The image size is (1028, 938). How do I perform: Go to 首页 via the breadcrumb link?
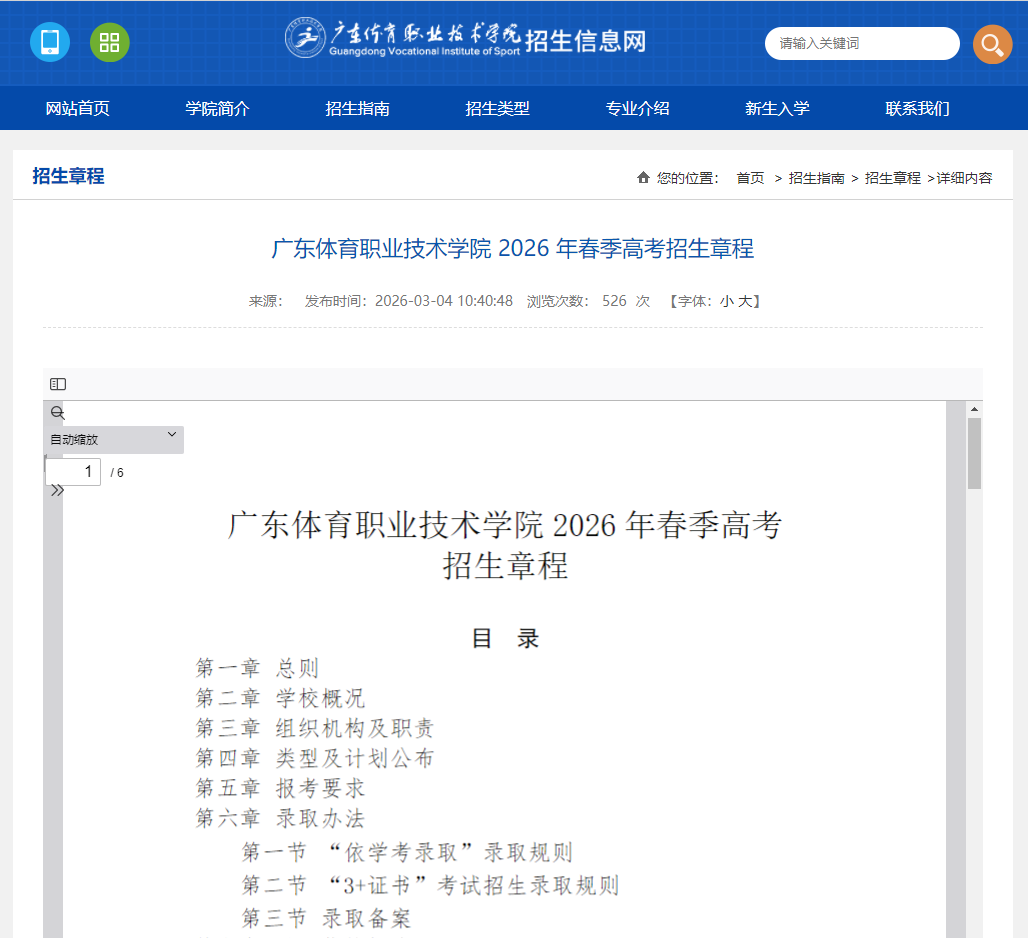[x=749, y=177]
